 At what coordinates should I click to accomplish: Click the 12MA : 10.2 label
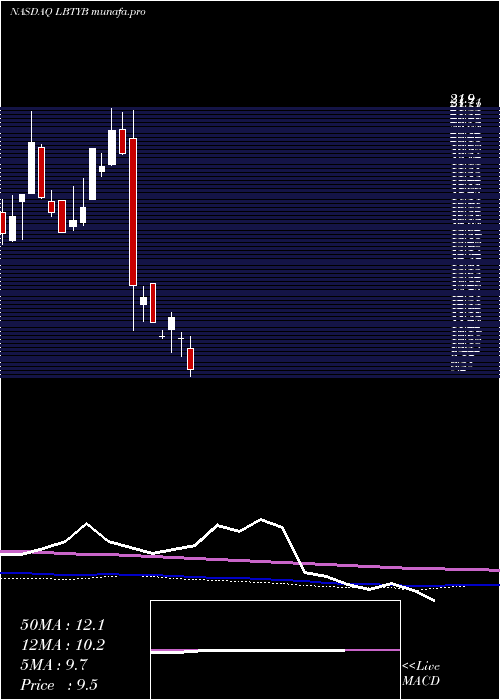[62, 645]
